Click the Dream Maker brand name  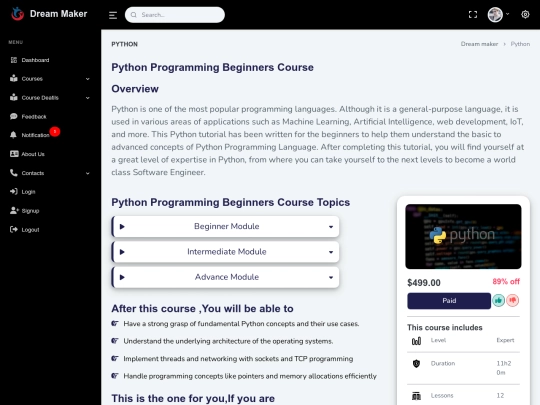point(58,14)
